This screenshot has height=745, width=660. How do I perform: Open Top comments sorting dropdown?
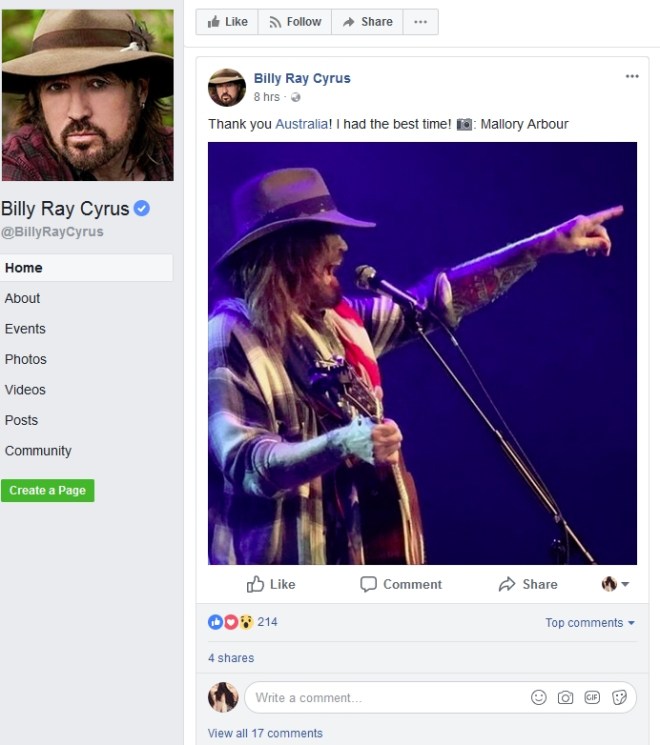point(590,623)
